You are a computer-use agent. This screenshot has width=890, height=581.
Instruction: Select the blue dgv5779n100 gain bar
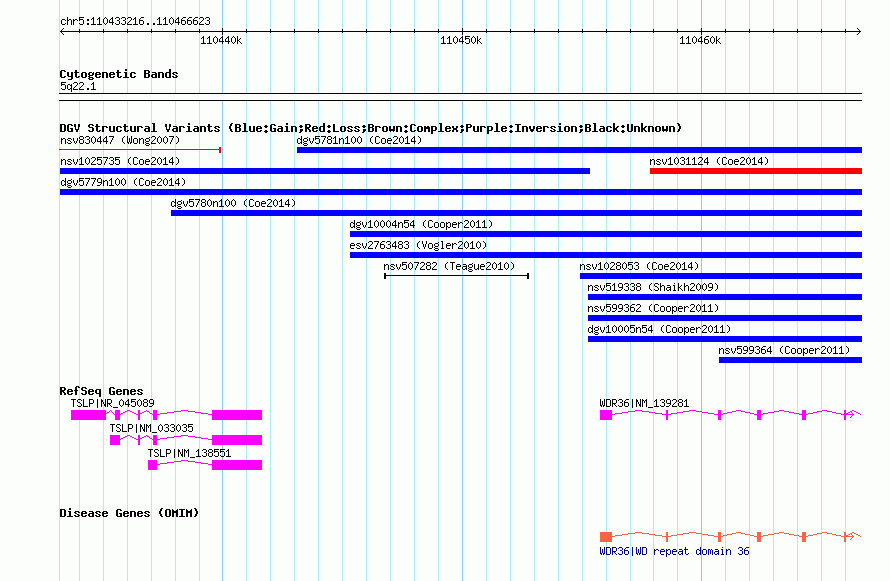click(x=461, y=192)
